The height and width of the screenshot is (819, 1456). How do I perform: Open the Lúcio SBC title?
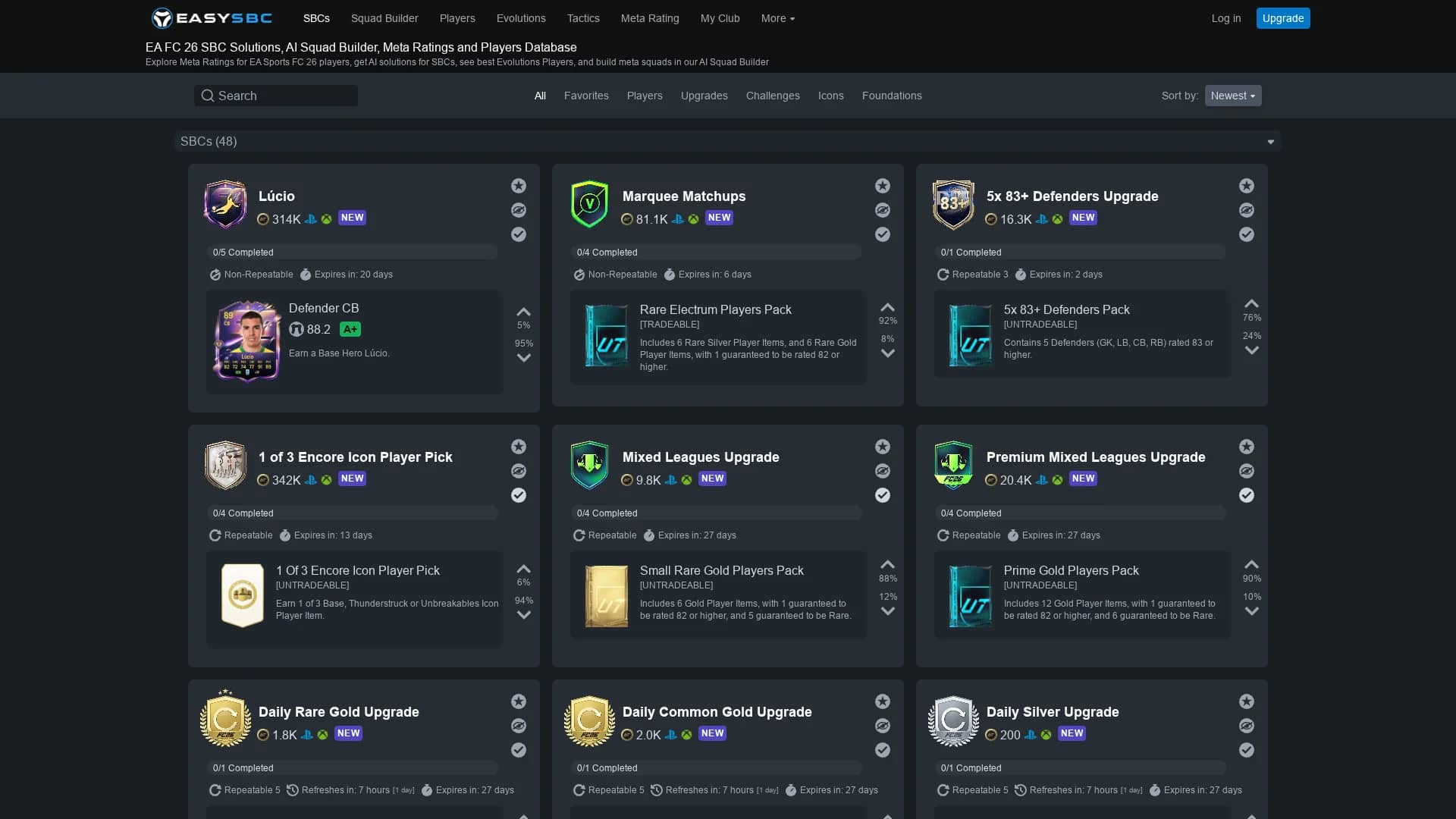[277, 196]
